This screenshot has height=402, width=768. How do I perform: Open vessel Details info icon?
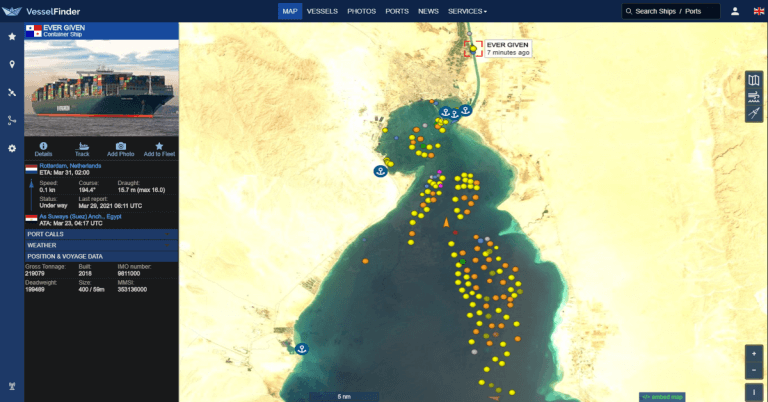point(43,149)
